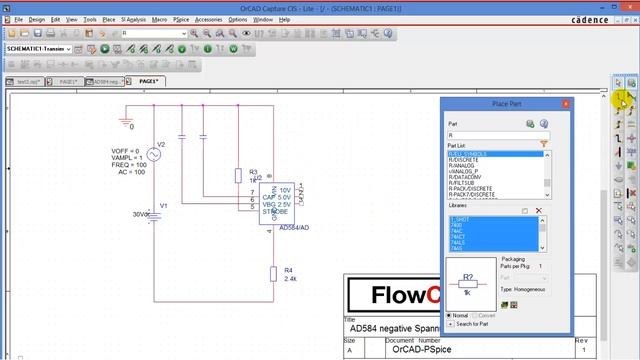
Task: Click the fisheye view eye icon
Action: coord(246,33)
